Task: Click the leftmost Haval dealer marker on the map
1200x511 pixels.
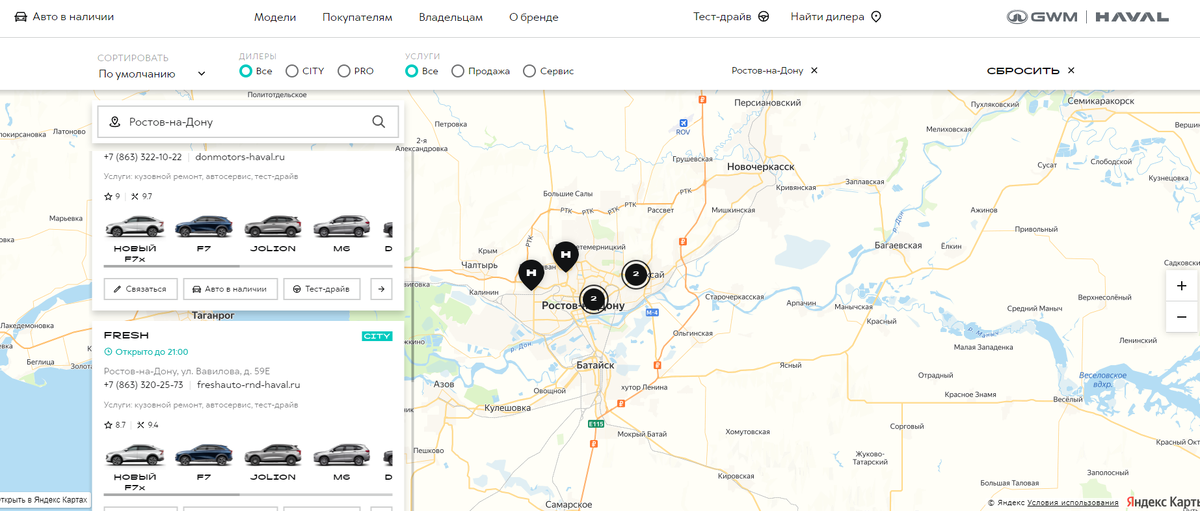Action: click(x=531, y=274)
